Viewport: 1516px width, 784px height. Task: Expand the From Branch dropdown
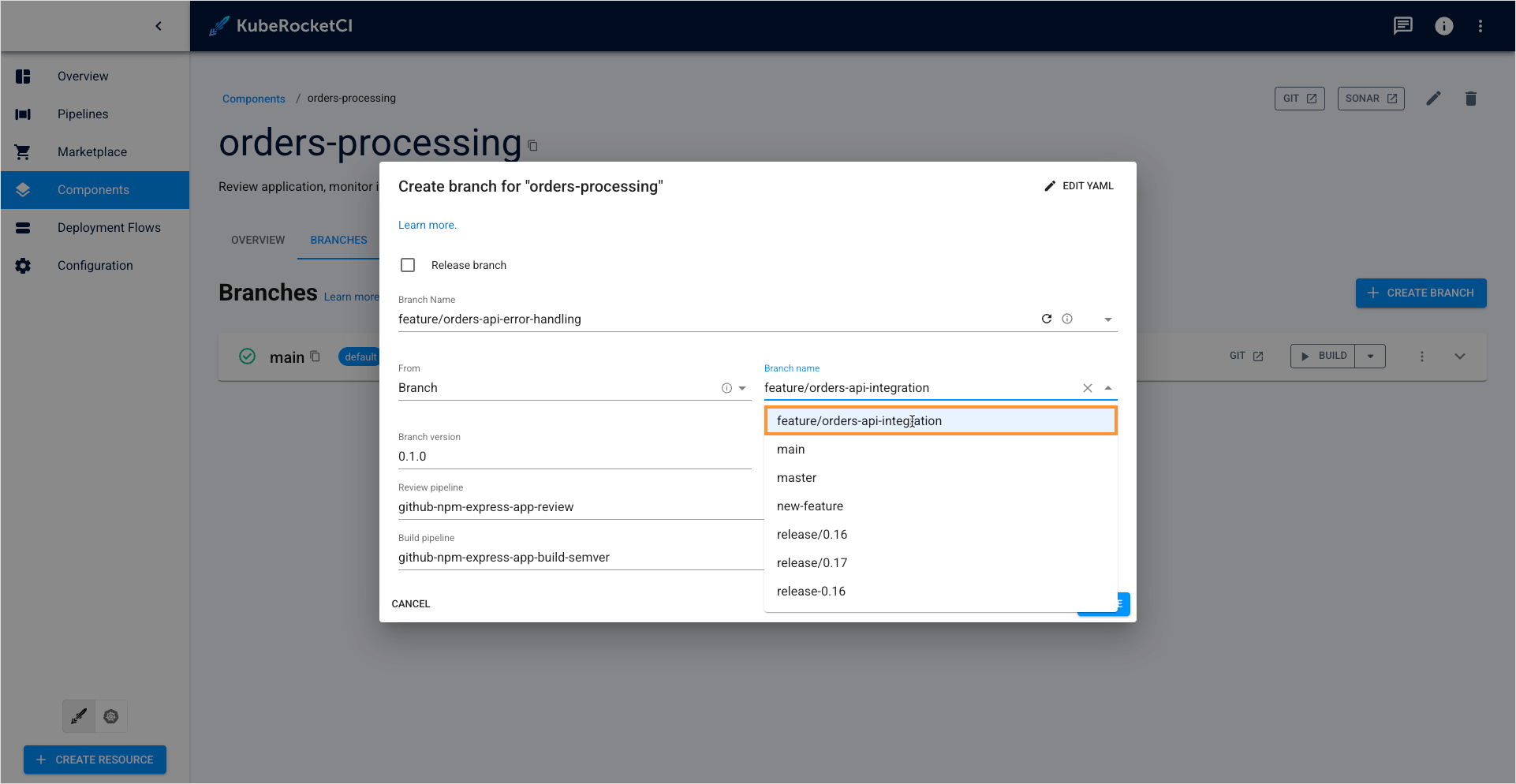[741, 387]
